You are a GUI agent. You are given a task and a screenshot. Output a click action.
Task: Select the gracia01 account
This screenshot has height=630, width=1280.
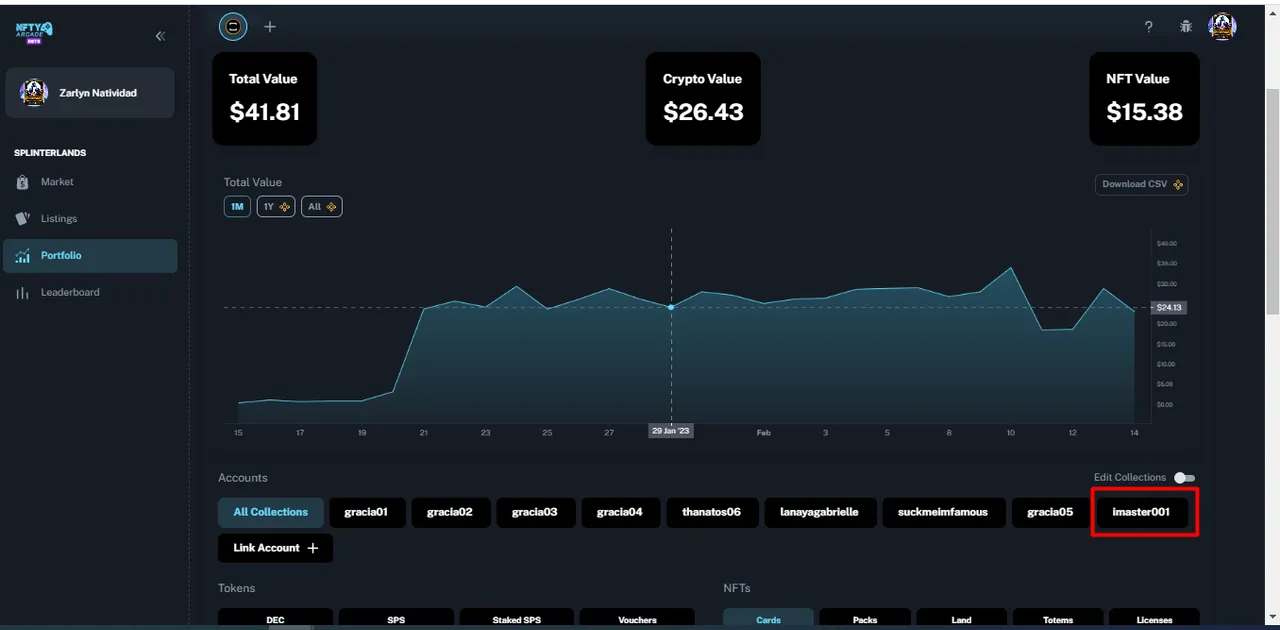[366, 513]
